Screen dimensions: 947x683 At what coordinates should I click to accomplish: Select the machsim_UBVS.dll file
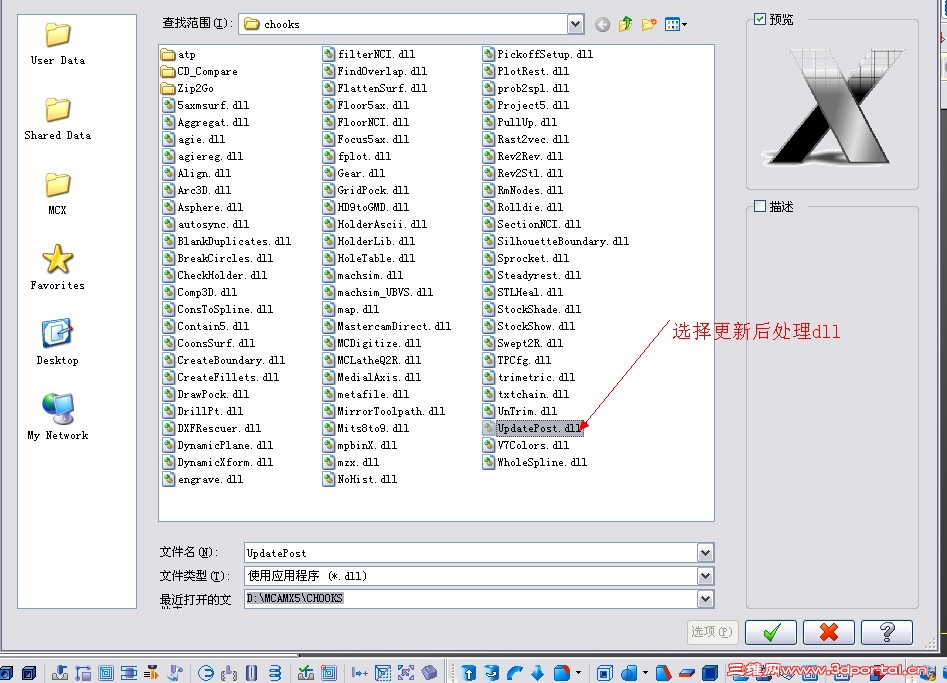click(379, 292)
